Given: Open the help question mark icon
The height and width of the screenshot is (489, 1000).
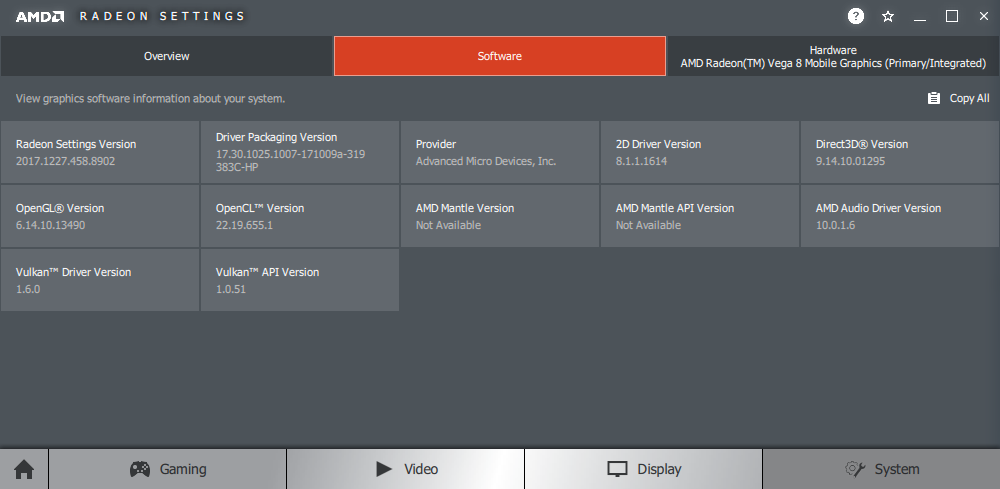Looking at the screenshot, I should pos(855,17).
